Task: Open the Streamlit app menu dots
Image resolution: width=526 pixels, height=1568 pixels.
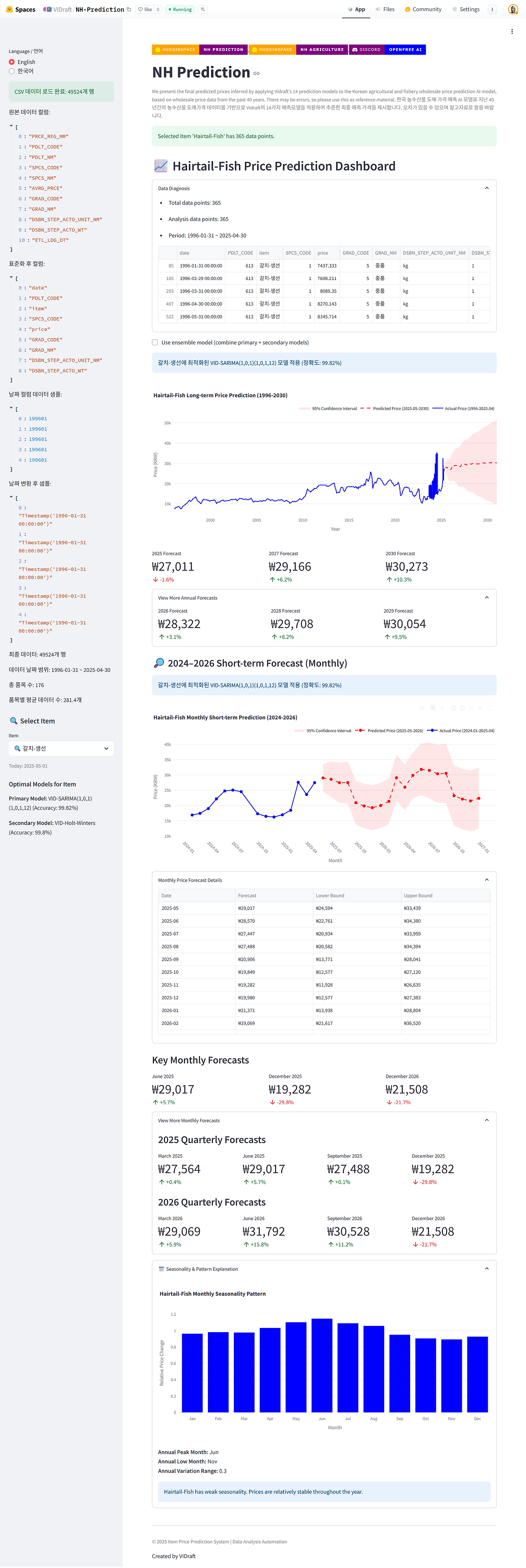Action: (x=512, y=32)
